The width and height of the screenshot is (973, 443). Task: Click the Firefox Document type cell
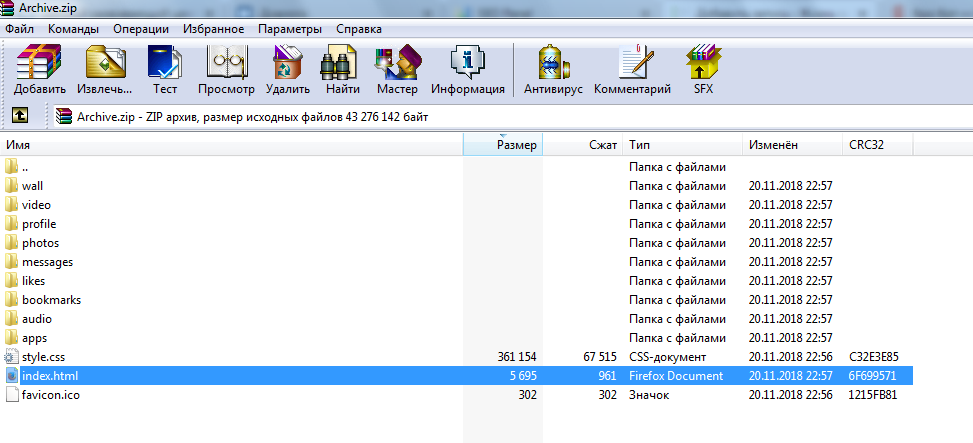click(676, 376)
